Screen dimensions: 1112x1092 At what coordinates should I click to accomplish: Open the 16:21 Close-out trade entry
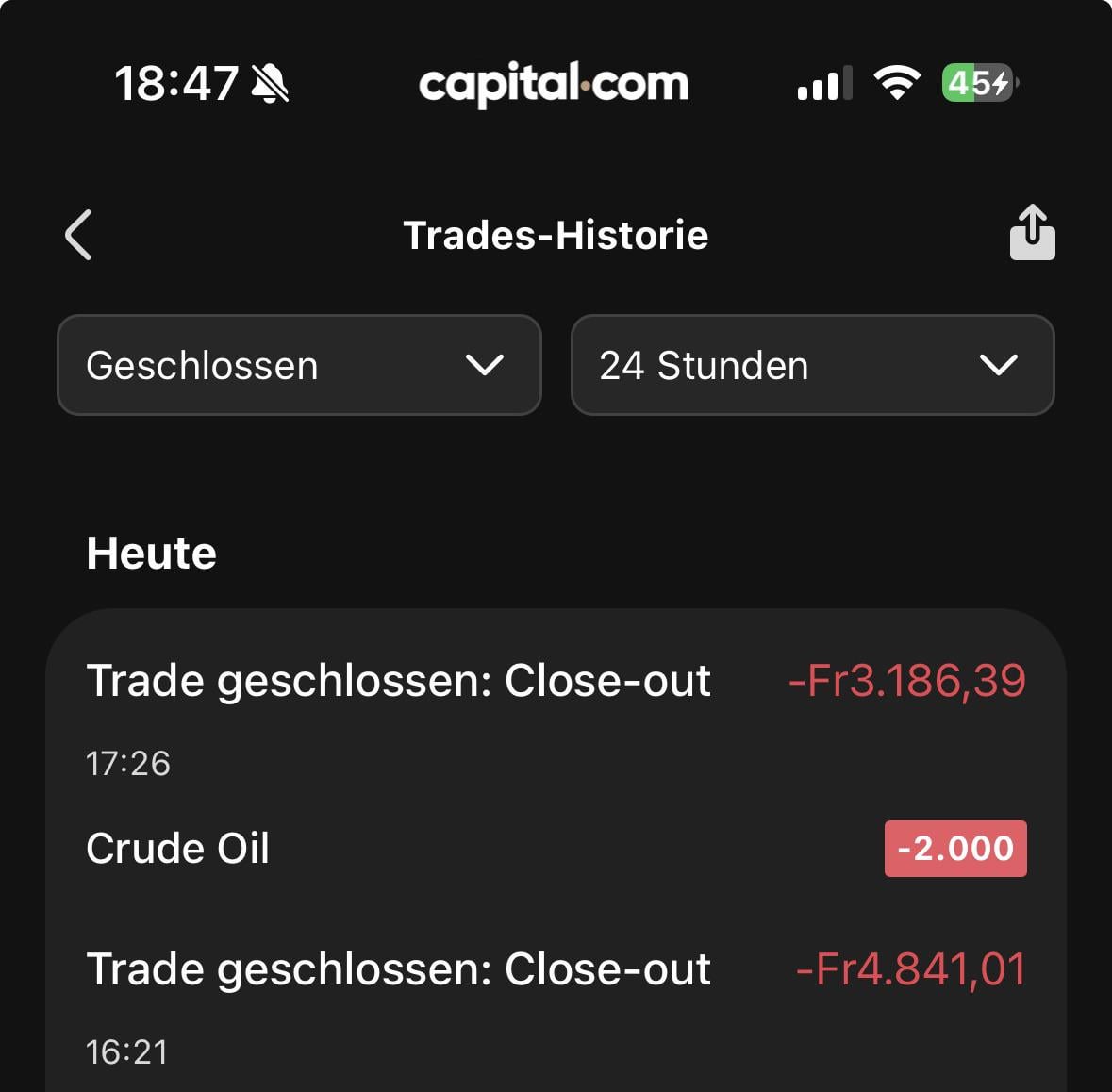point(398,969)
